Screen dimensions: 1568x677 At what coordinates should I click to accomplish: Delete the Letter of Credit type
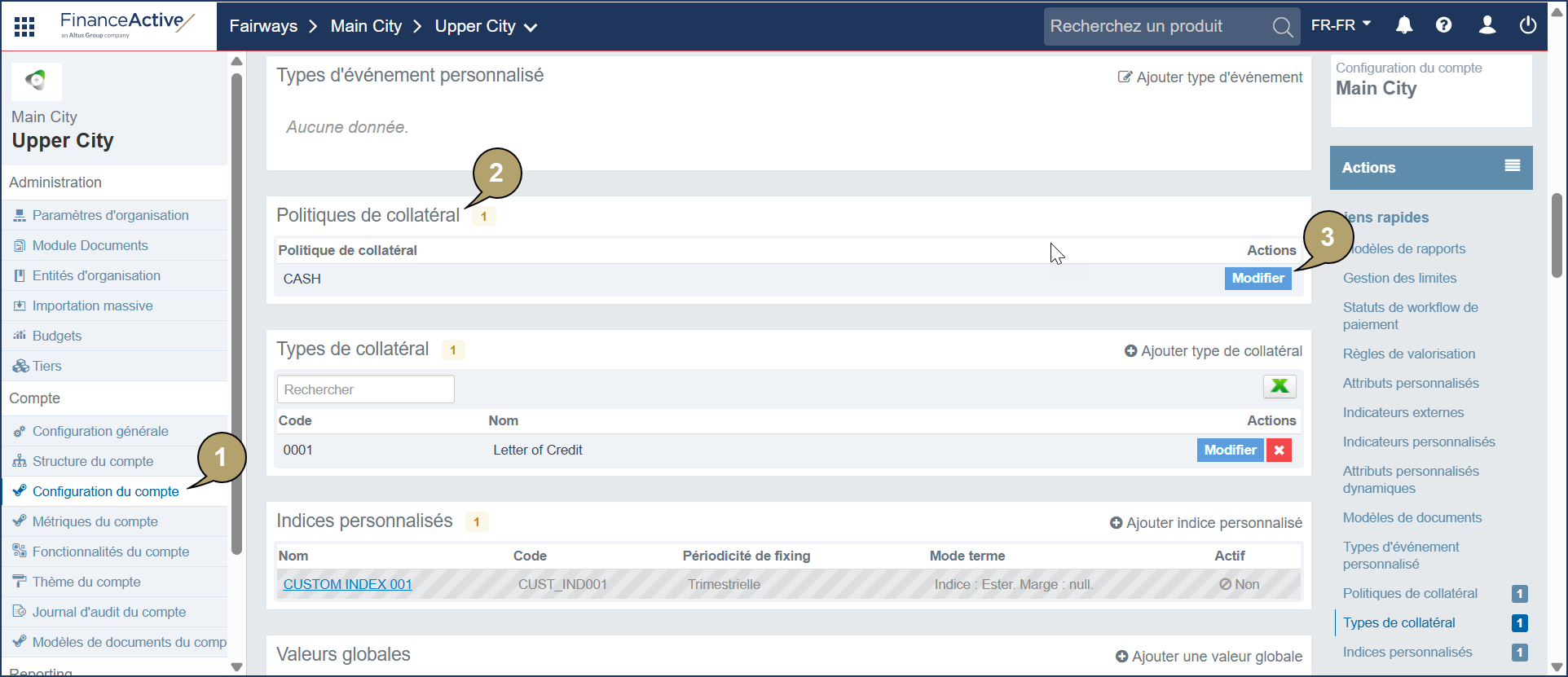pyautogui.click(x=1279, y=451)
